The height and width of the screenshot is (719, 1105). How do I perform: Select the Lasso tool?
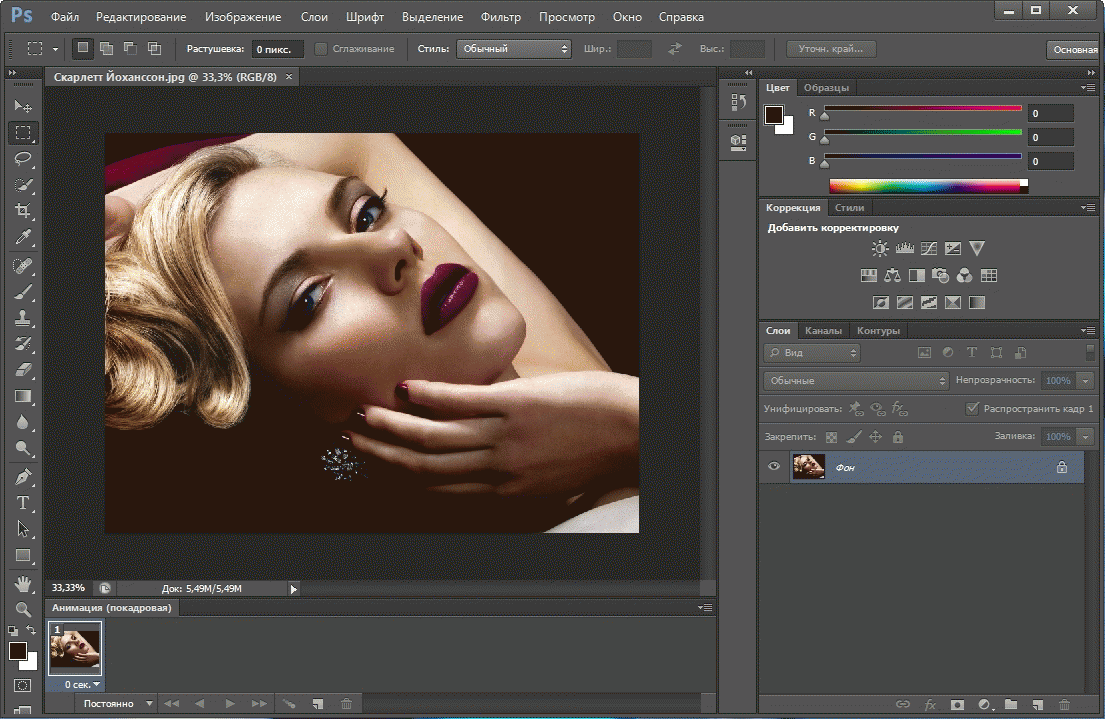pyautogui.click(x=23, y=159)
